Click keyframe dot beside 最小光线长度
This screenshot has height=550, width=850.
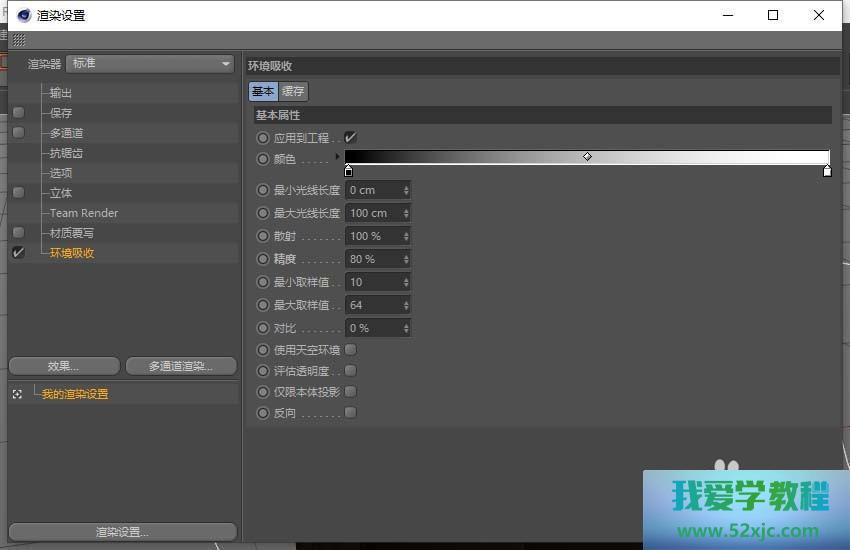(263, 190)
